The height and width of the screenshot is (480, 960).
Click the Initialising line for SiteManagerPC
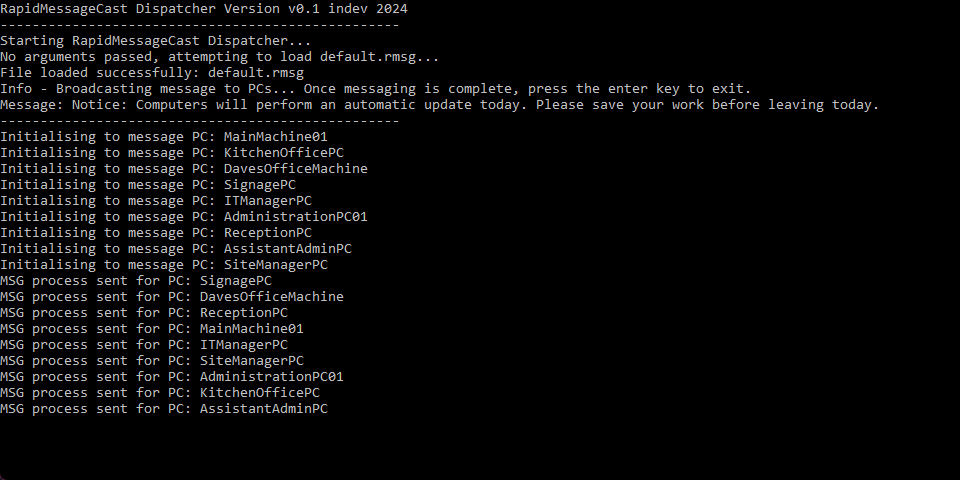[164, 265]
